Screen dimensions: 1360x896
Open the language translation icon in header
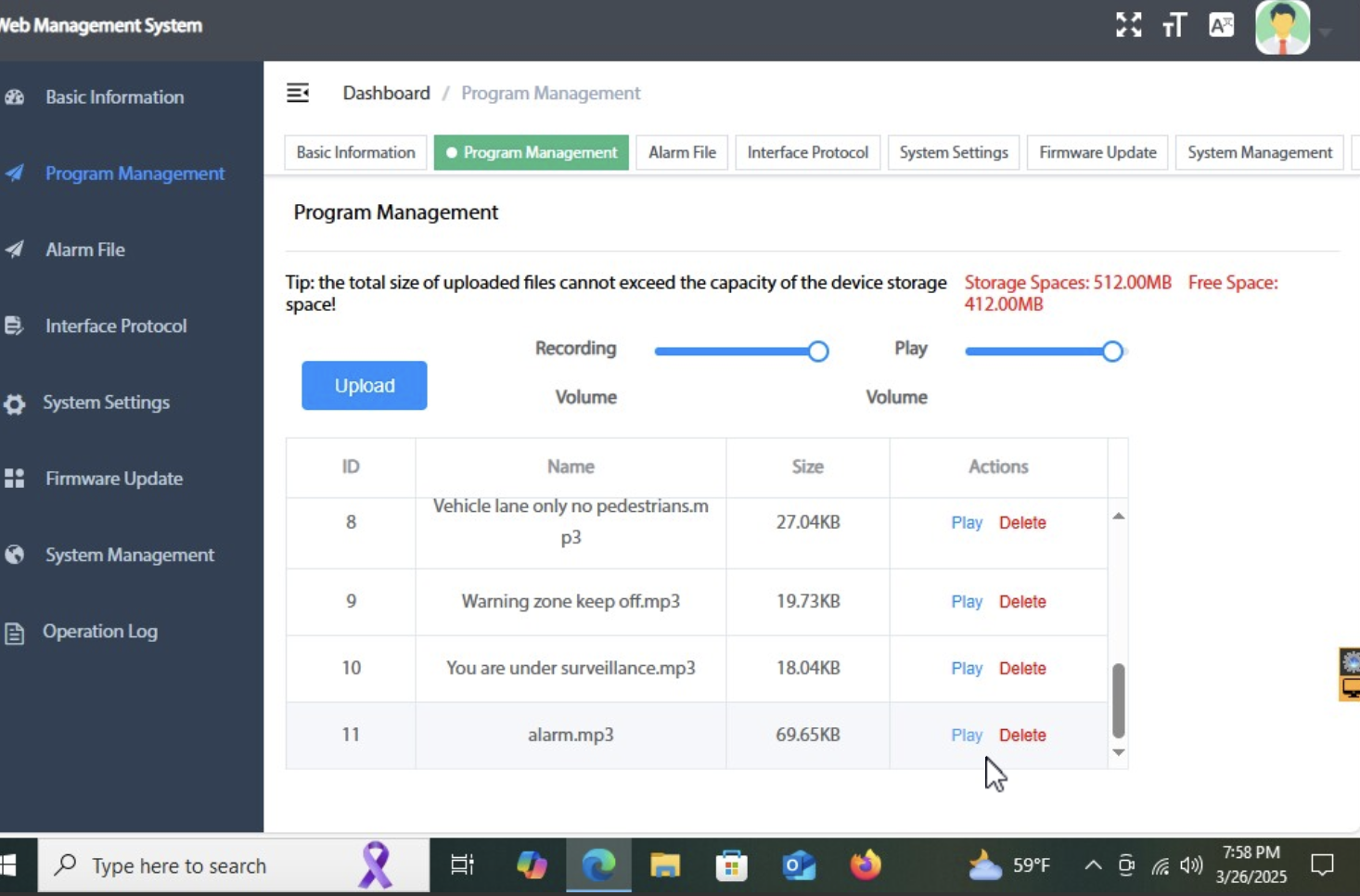point(1222,25)
